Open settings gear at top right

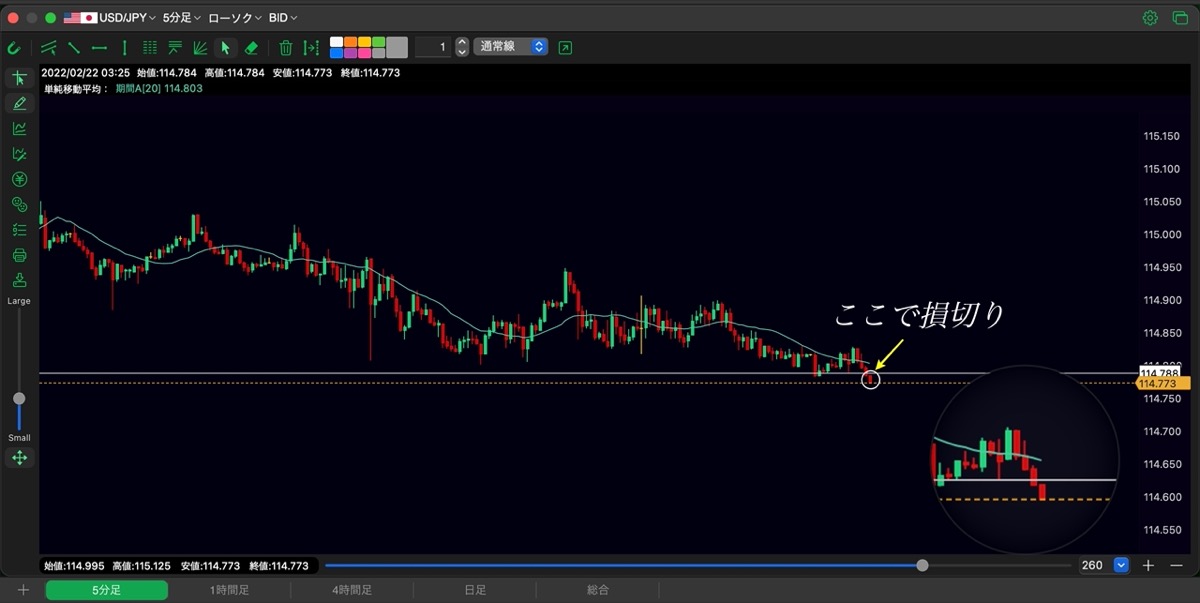[x=1150, y=18]
